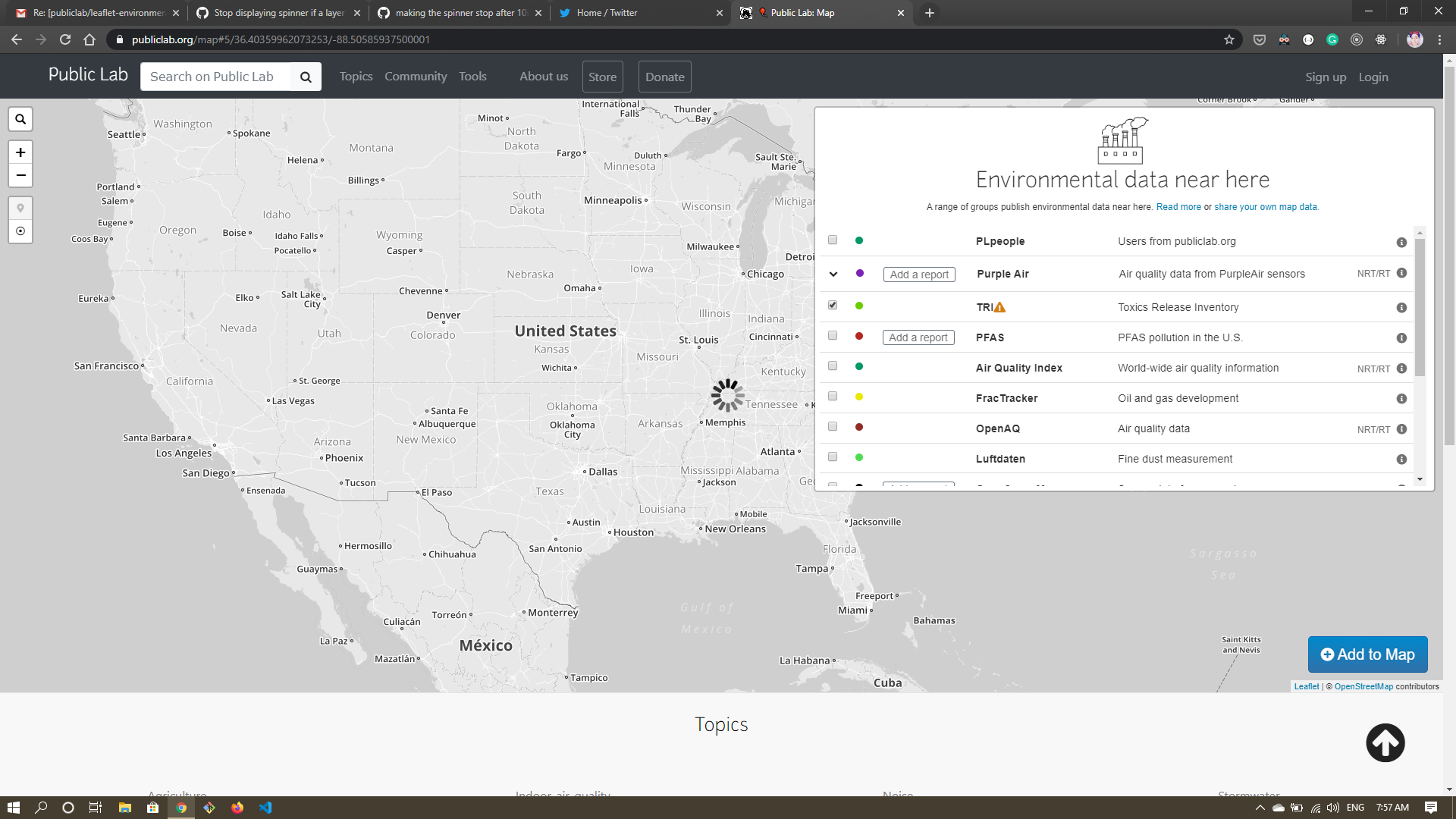Click the map marker pin icon
Viewport: 1456px width, 819px height.
20,208
